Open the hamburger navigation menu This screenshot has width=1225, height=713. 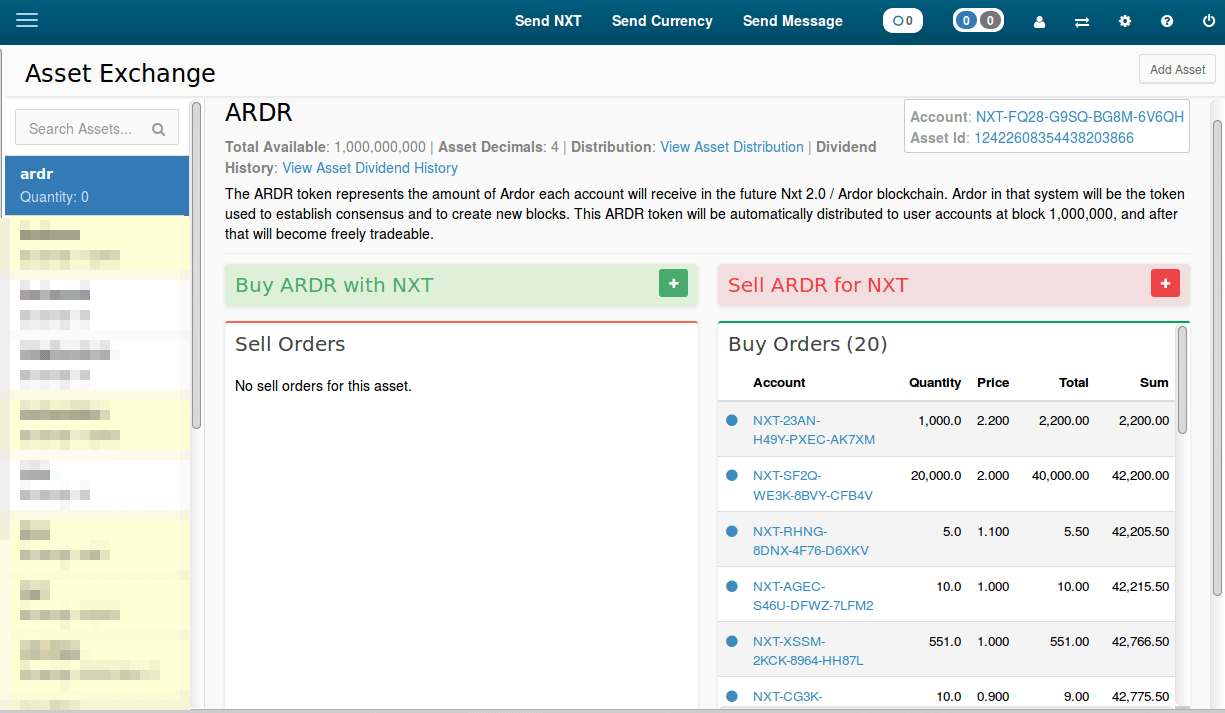click(27, 20)
